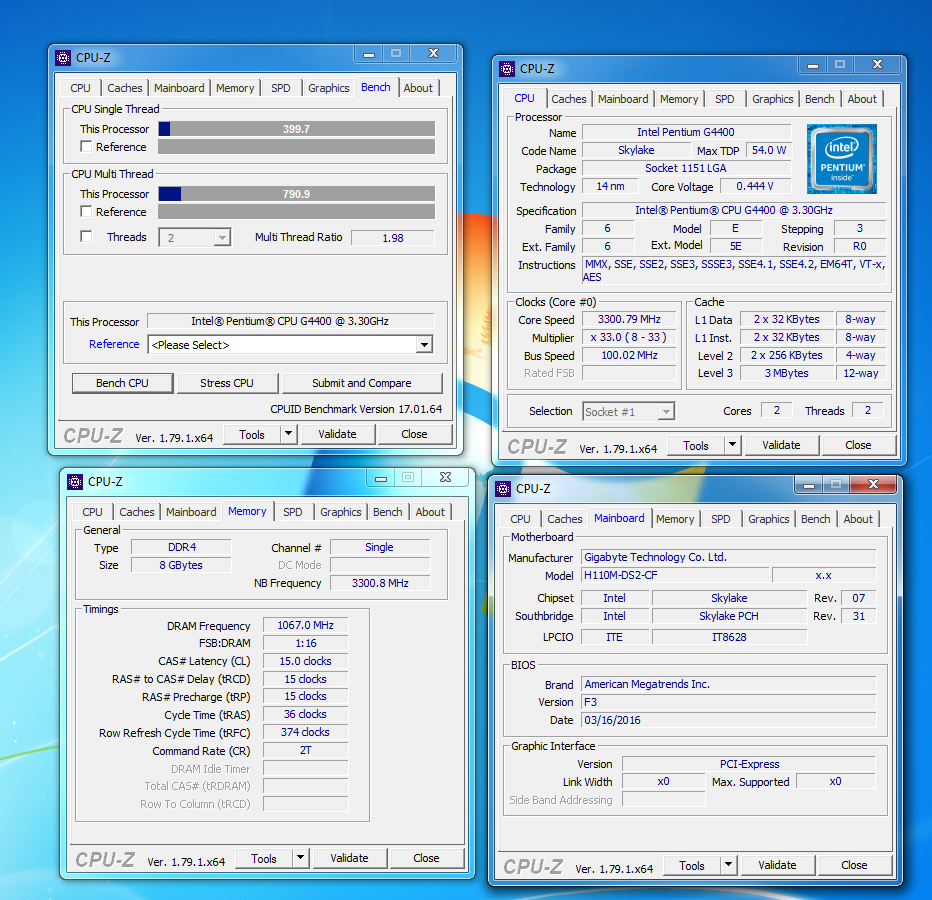Click Submit and Compare button
The image size is (932, 900).
(x=362, y=383)
